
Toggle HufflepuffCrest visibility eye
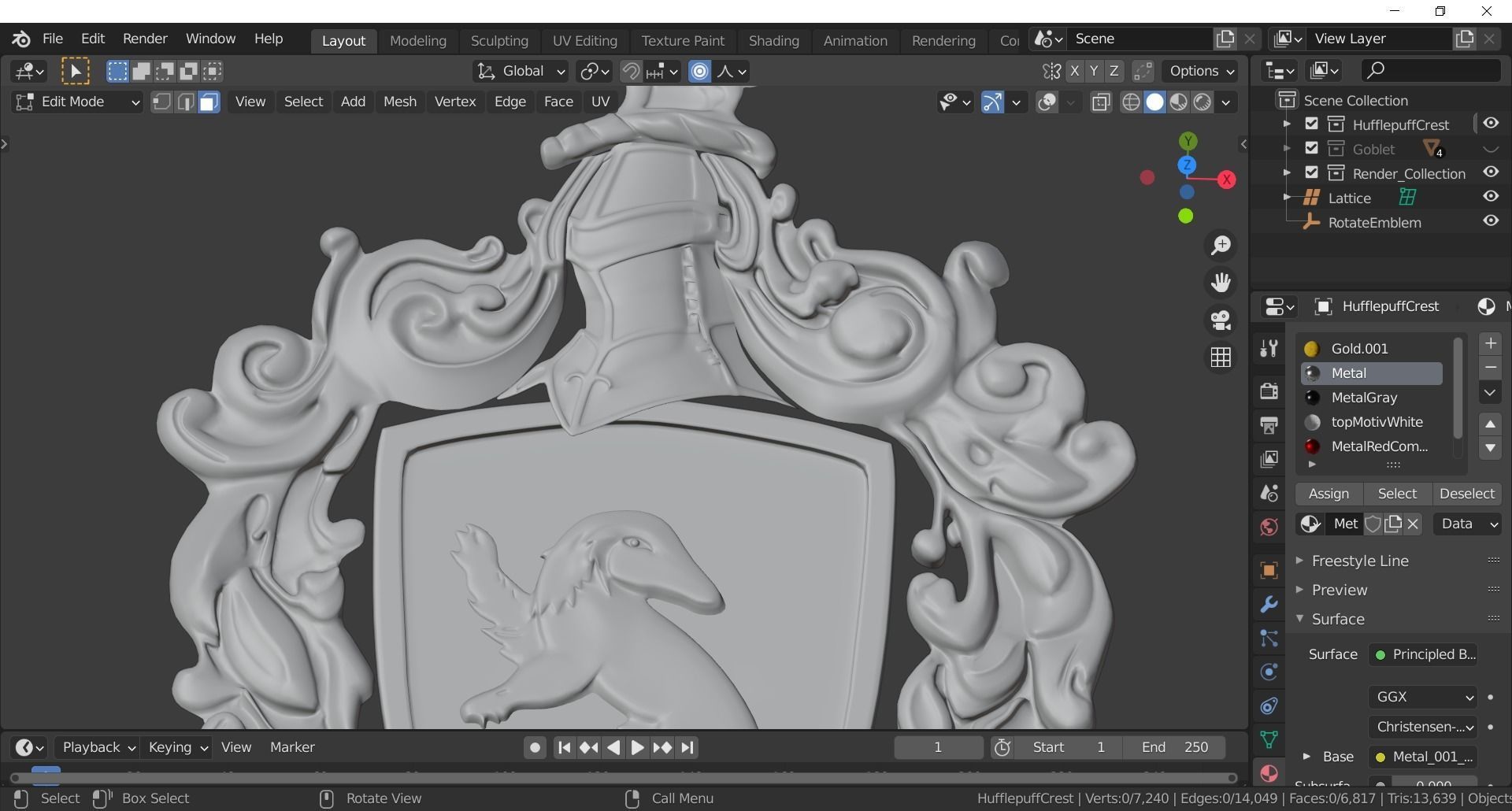[1490, 124]
